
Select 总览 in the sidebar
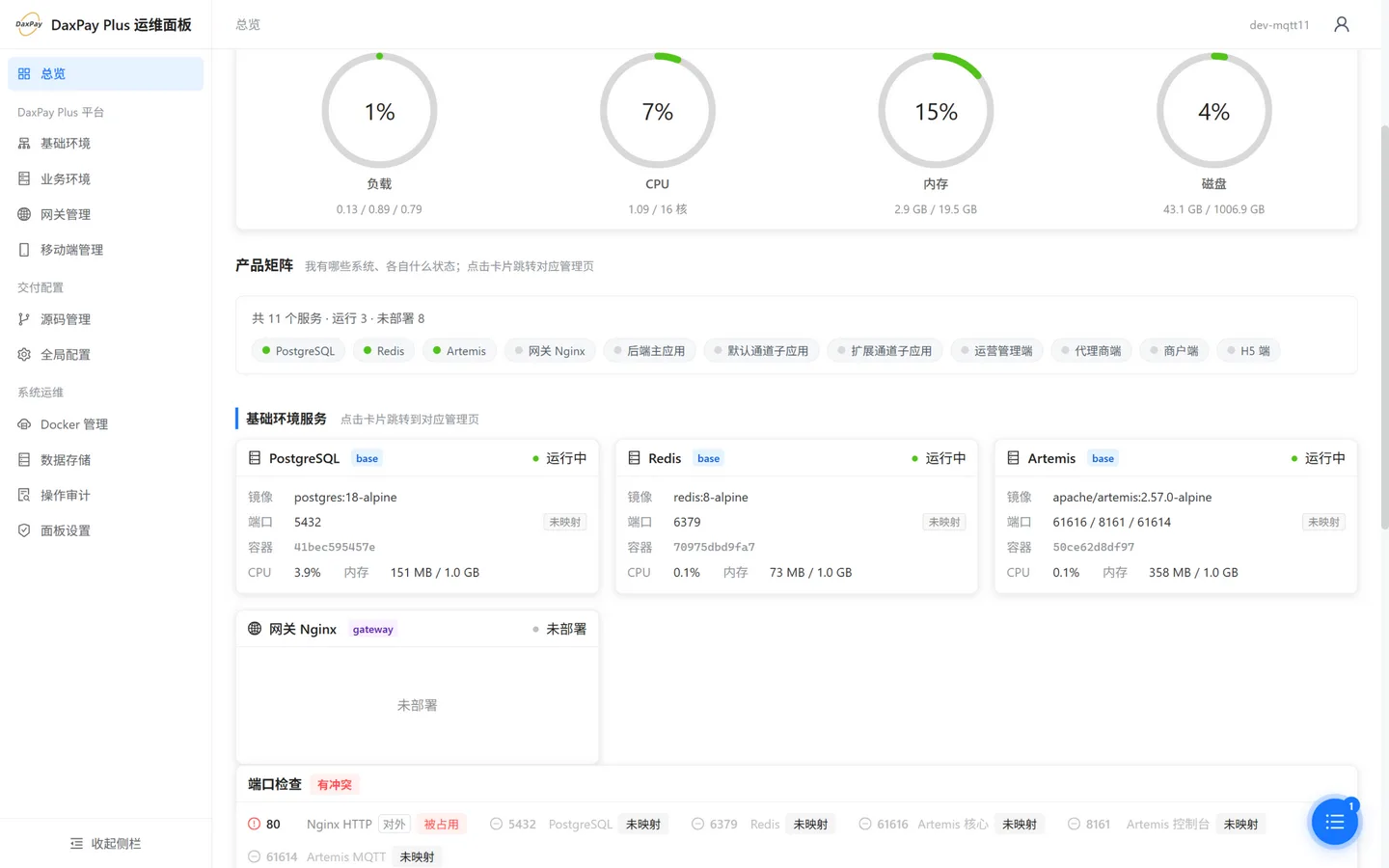click(105, 74)
